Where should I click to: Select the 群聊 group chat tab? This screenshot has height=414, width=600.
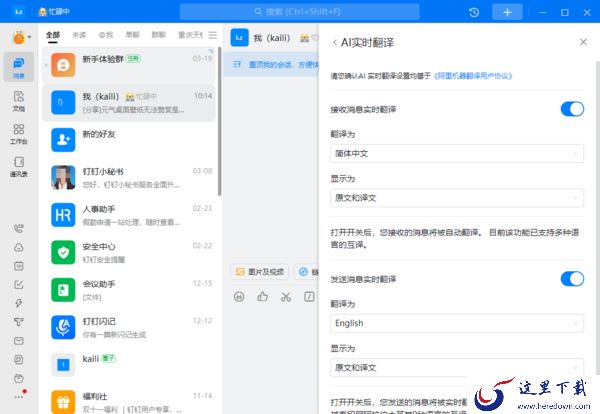point(159,35)
